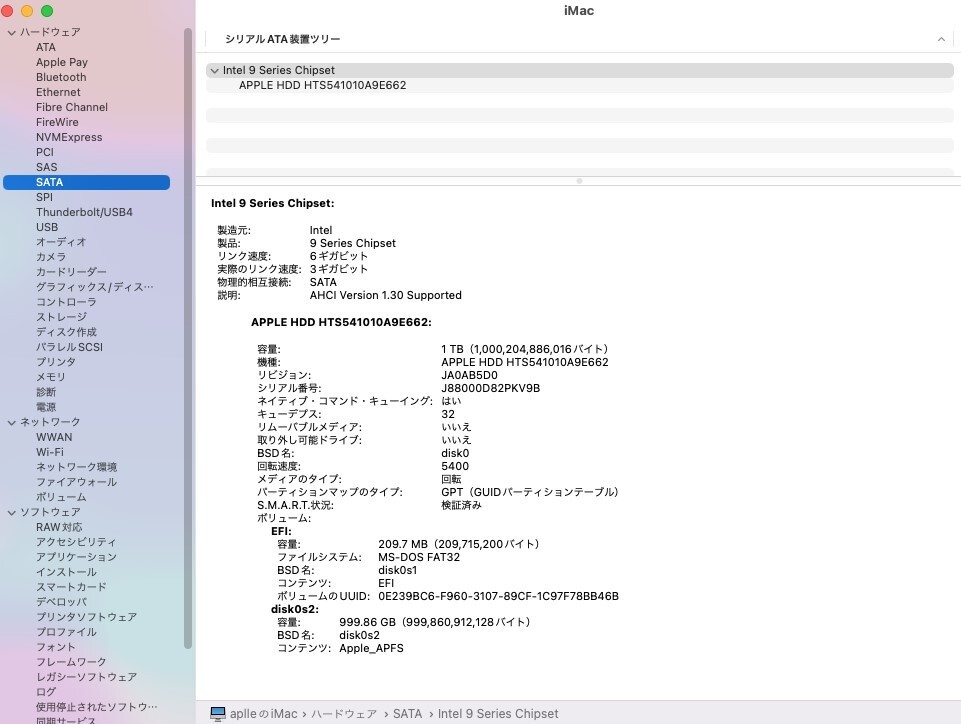Image resolution: width=961 pixels, height=724 pixels.
Task: Open WWAN in the network section
Action: (54, 437)
